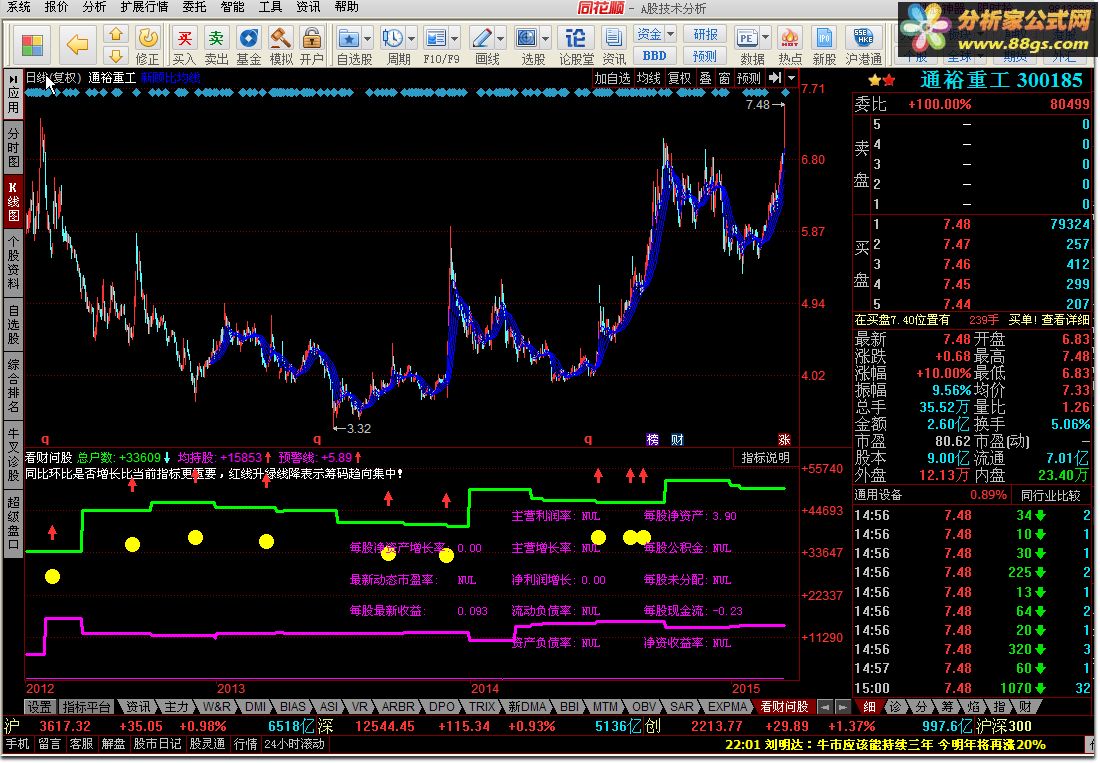Select the MACD-style W&R indicator tab
The width and height of the screenshot is (1100, 763).
tap(217, 707)
